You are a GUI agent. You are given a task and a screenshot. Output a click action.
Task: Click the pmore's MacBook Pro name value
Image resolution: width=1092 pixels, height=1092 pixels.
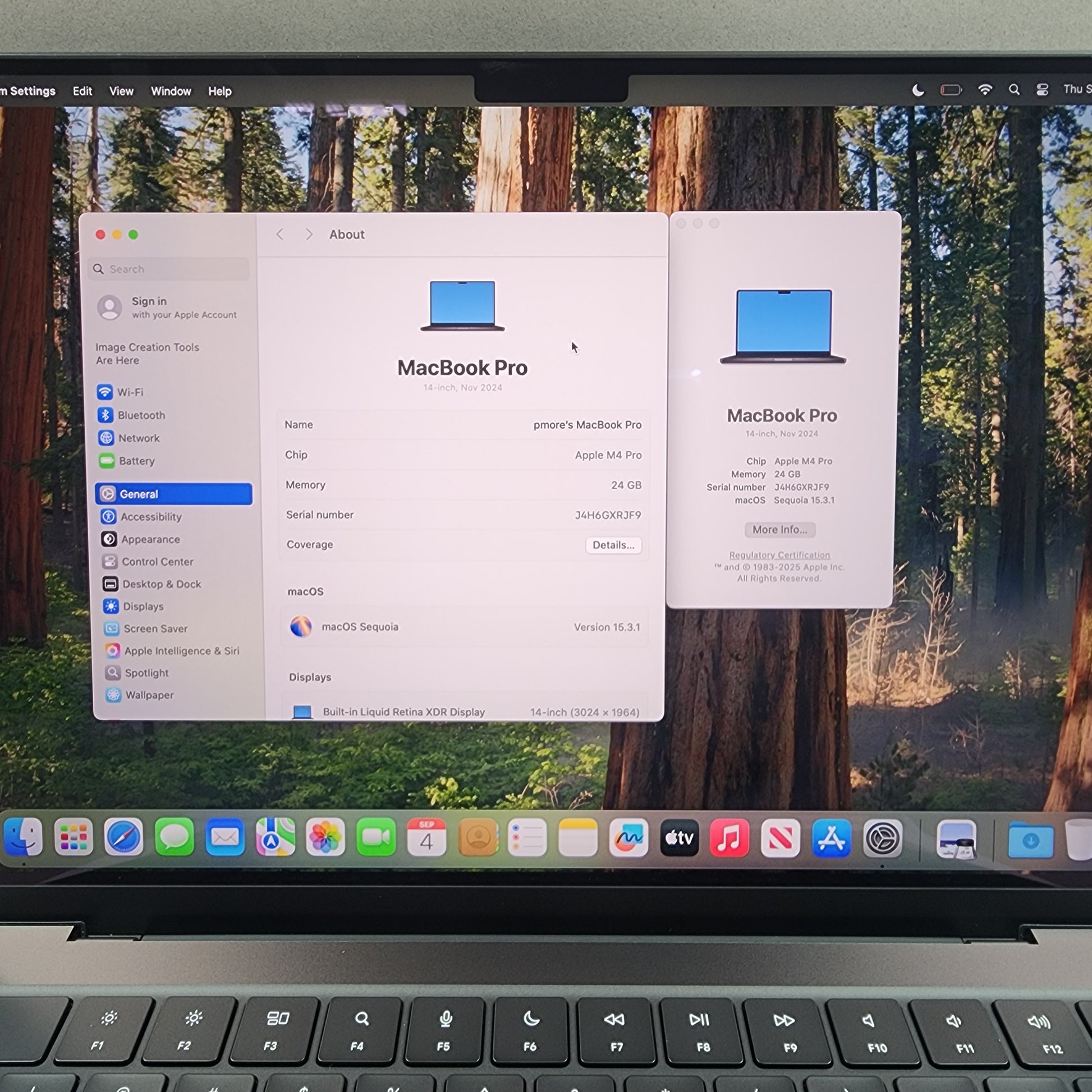[x=588, y=425]
